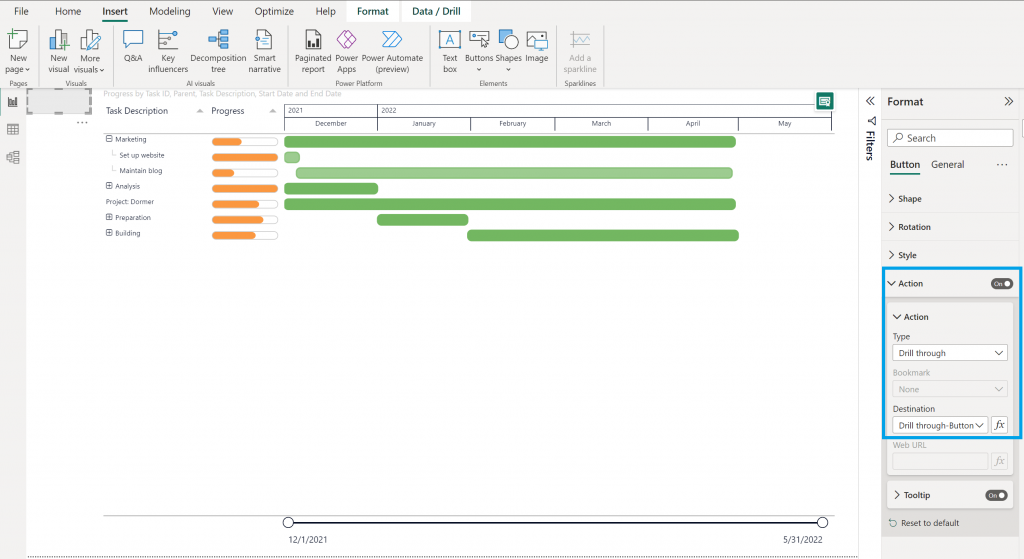The image size is (1024, 559).
Task: Insert a New visual
Action: (x=59, y=51)
